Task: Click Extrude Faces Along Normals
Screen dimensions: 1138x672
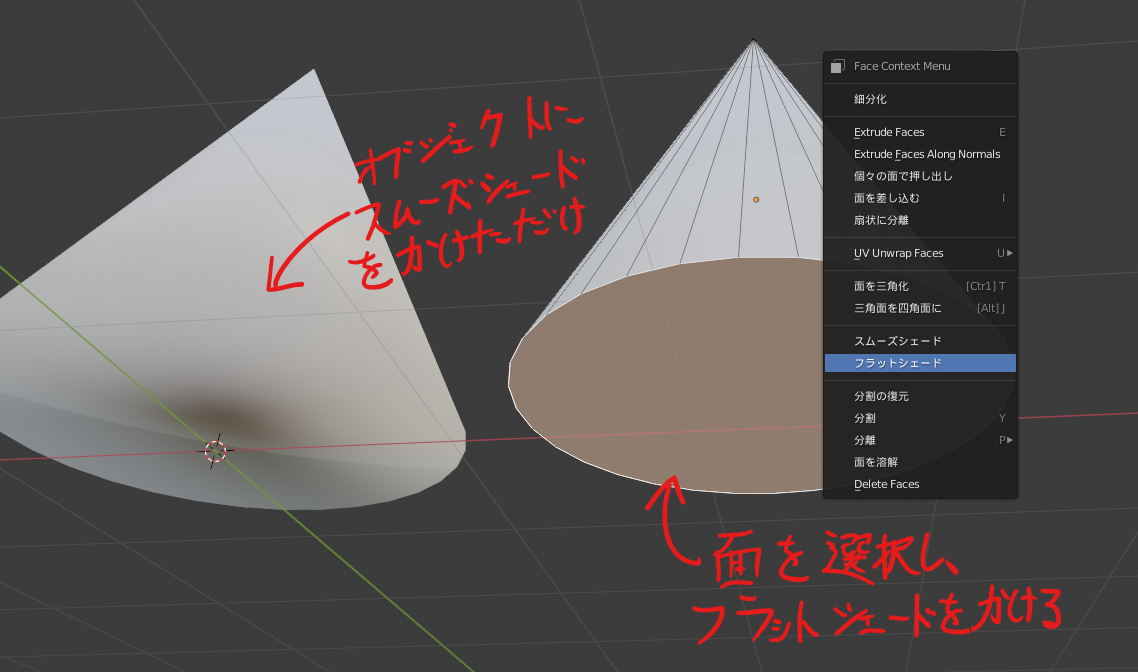Action: 920,154
